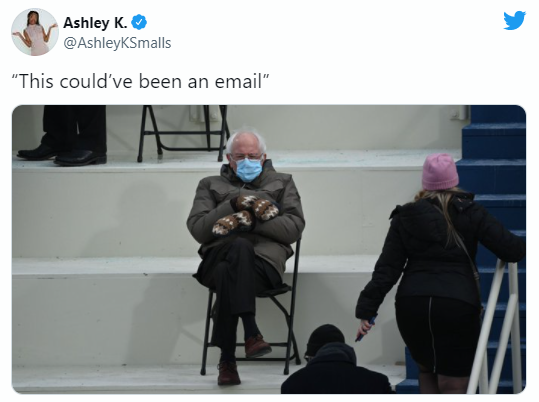Click the blue phone in woman's hand
The image size is (539, 402).
coord(366,328)
